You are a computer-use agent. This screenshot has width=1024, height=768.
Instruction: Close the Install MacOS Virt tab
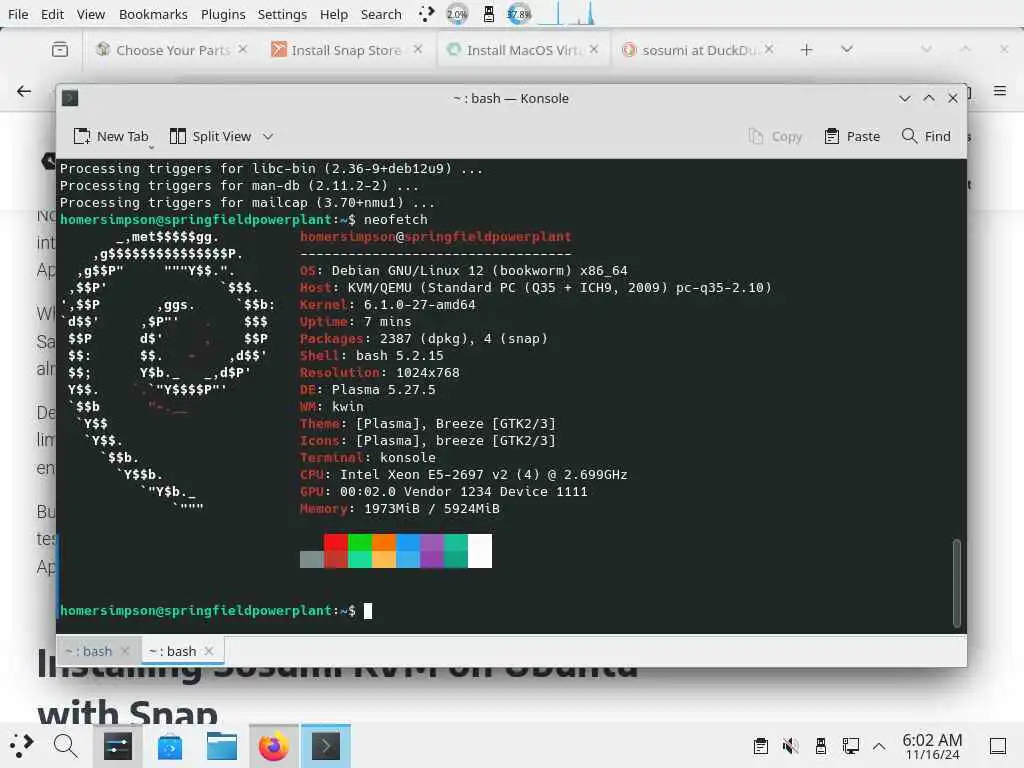[594, 49]
